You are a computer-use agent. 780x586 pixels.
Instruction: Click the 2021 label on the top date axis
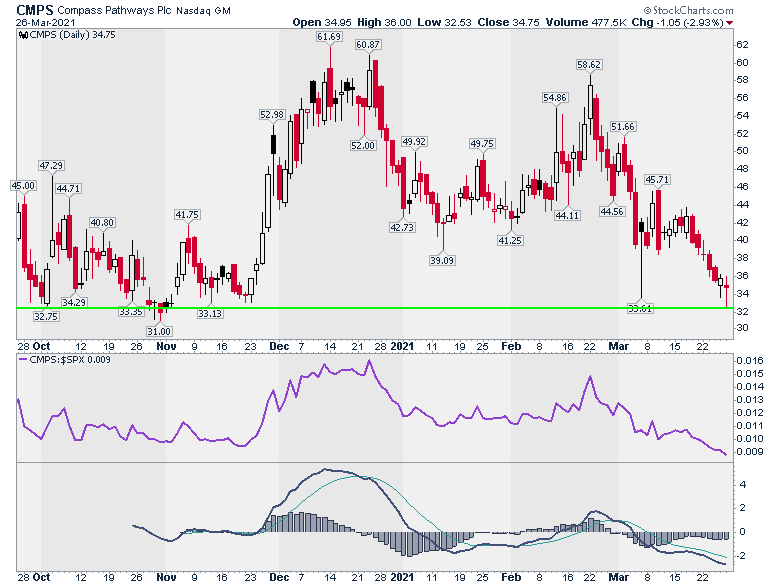pos(402,346)
